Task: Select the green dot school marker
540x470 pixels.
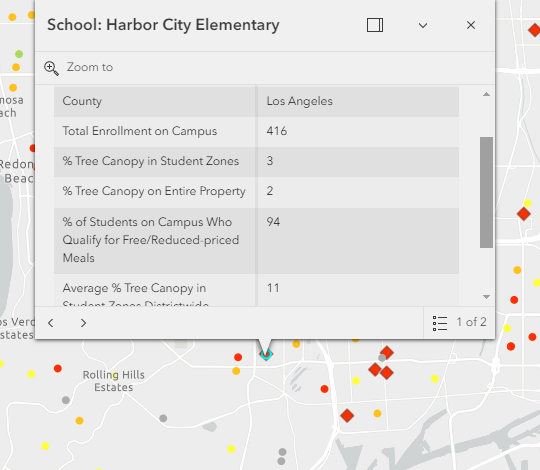Action: pyautogui.click(x=19, y=54)
